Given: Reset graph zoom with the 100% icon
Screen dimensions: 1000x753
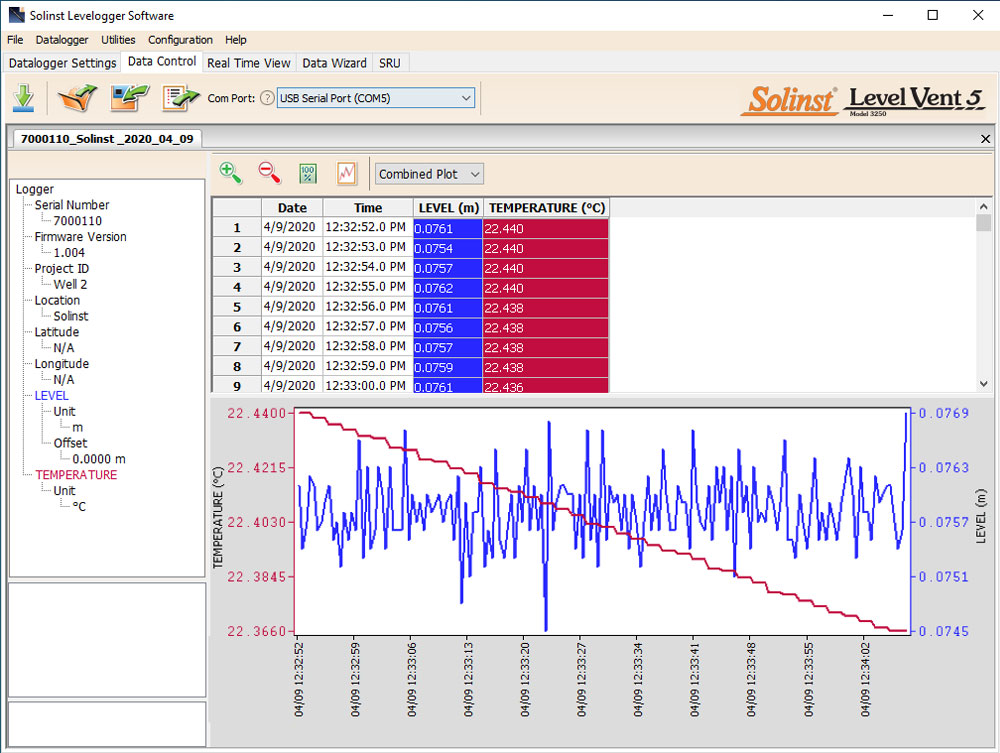Looking at the screenshot, I should 308,173.
